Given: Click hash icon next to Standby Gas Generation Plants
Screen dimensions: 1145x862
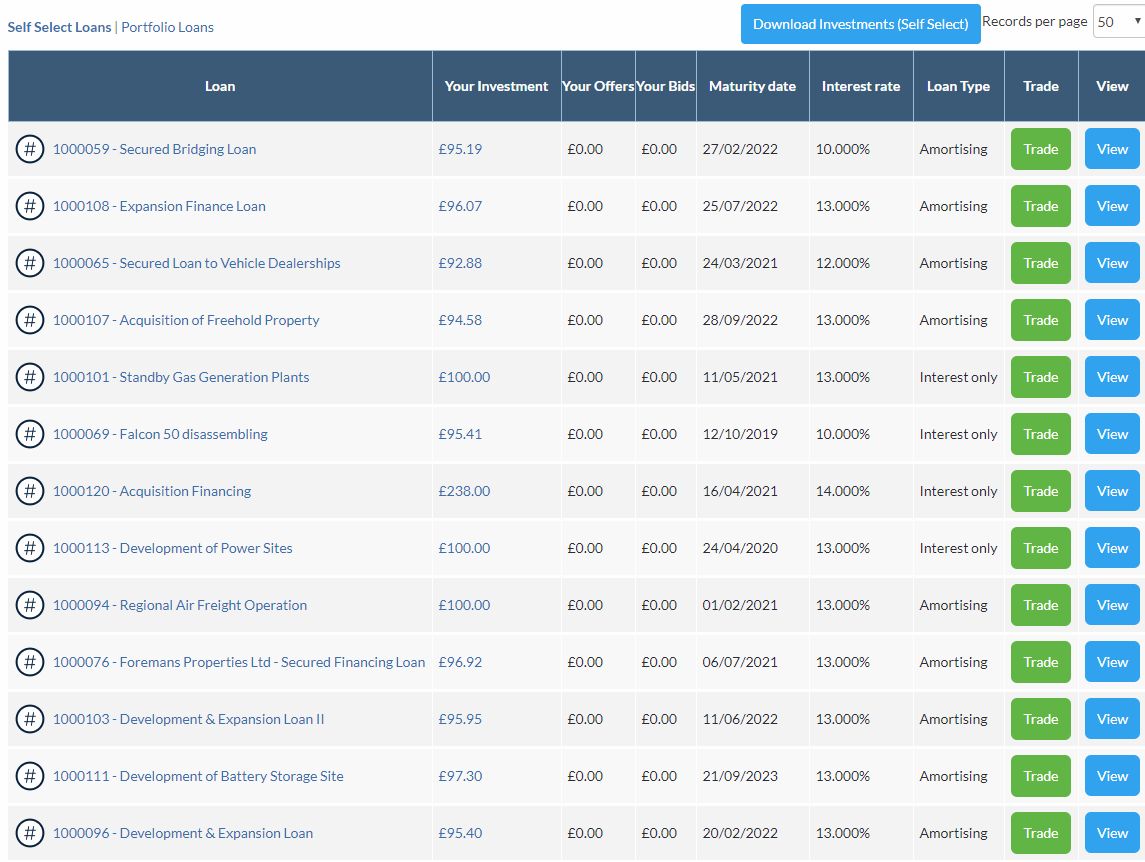Looking at the screenshot, I should (x=30, y=377).
